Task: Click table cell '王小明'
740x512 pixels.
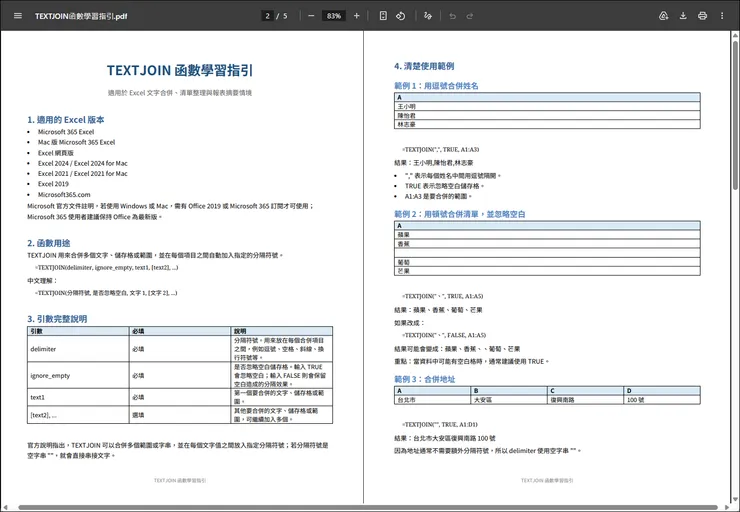Action: pos(547,106)
